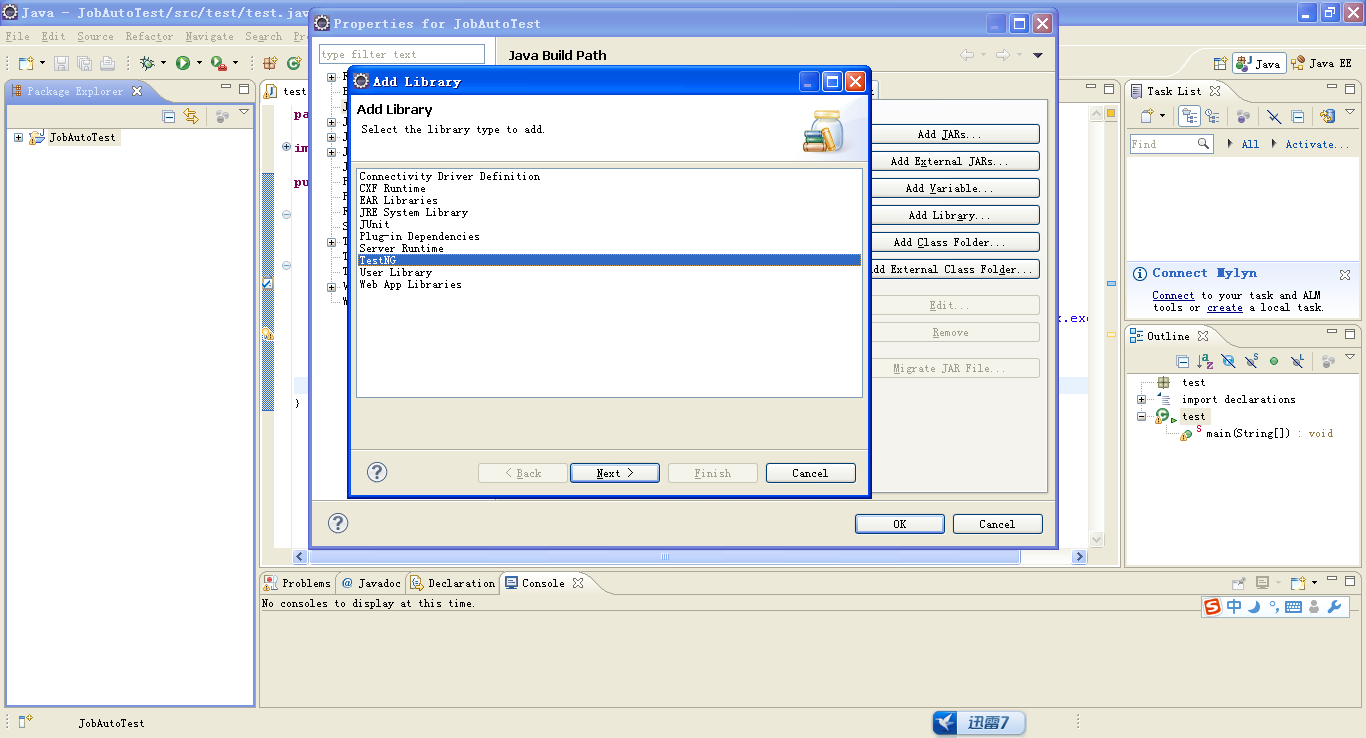
Task: Open Debug dropdown arrow
Action: (x=163, y=63)
